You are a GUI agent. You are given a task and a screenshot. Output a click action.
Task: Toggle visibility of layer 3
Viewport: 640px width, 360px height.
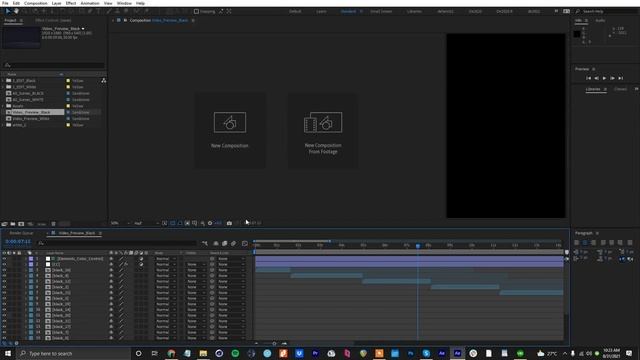point(4,270)
